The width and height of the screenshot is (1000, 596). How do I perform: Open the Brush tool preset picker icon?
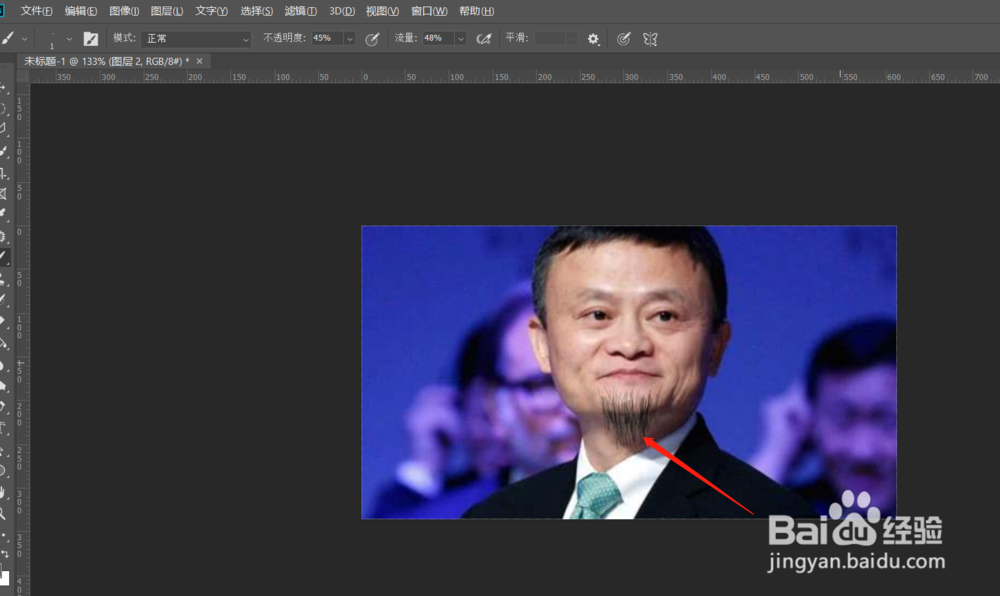(8, 38)
